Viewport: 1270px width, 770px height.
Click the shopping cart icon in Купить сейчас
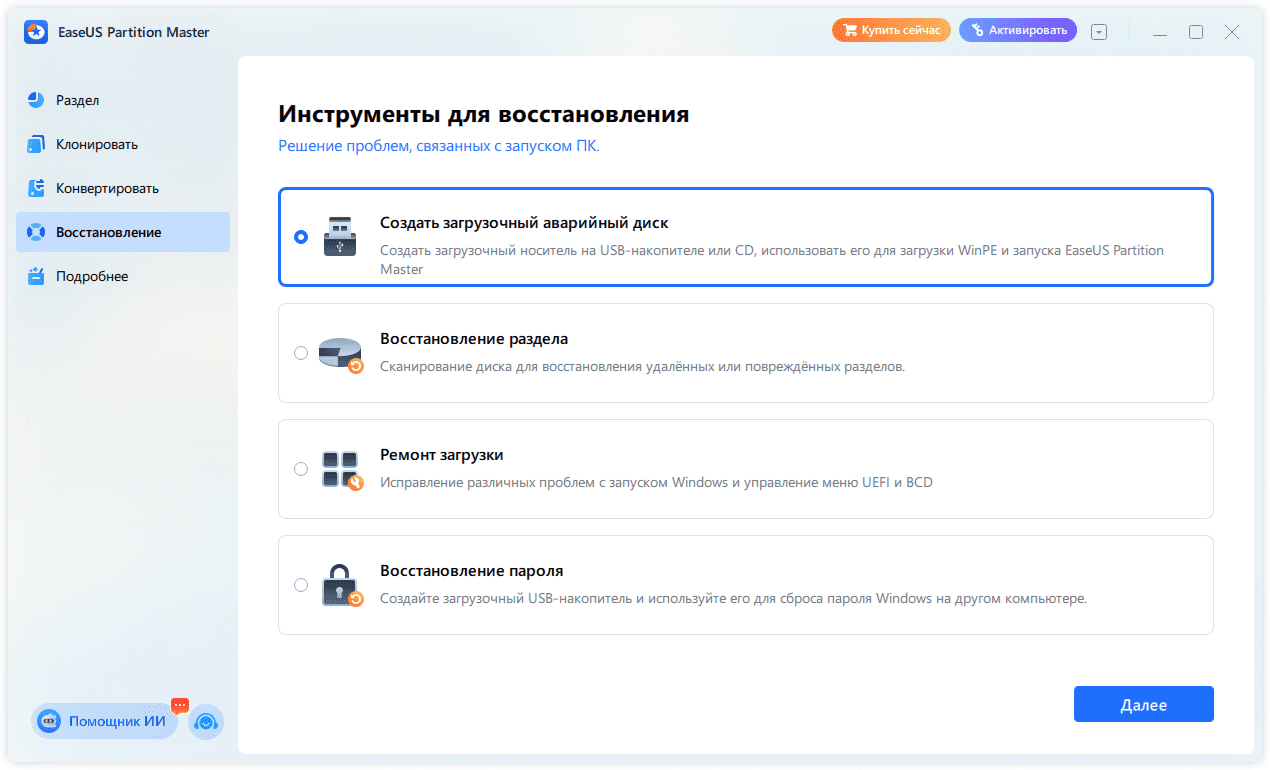click(x=851, y=31)
